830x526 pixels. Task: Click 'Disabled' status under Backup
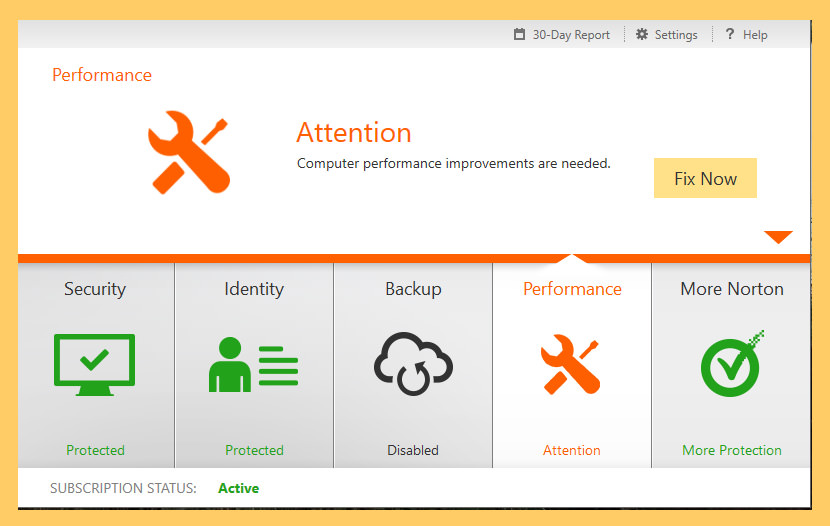(x=413, y=450)
